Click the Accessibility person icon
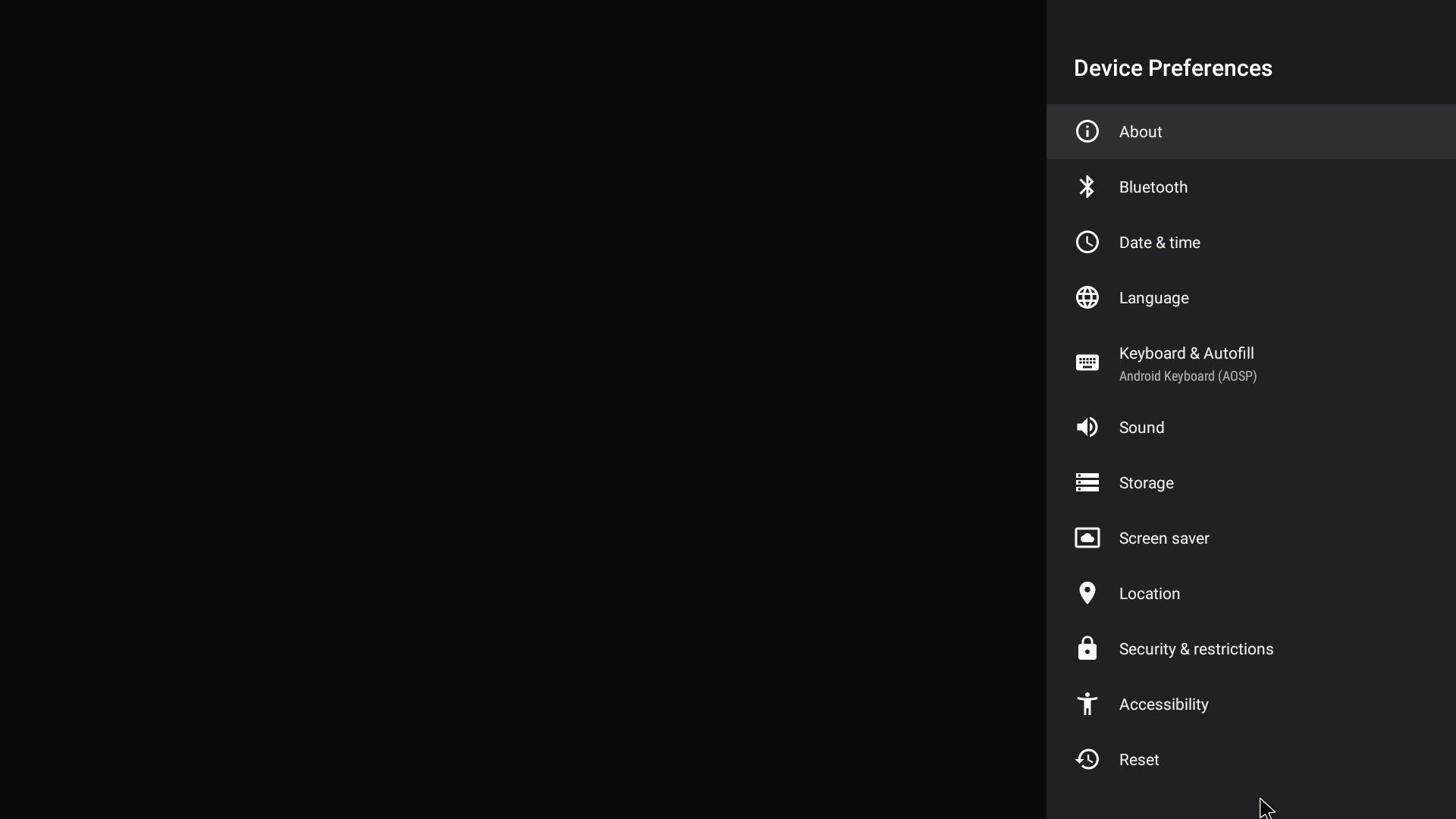Image resolution: width=1456 pixels, height=819 pixels. (x=1087, y=704)
